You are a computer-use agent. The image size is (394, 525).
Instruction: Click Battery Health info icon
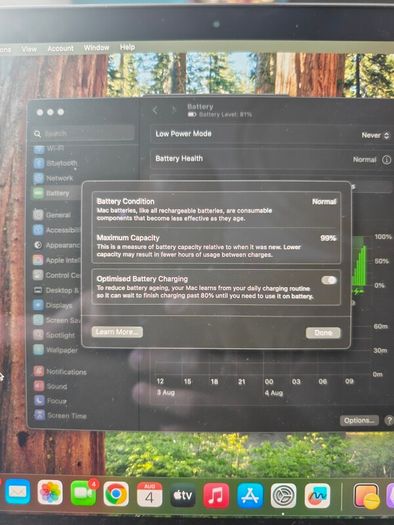(x=386, y=160)
